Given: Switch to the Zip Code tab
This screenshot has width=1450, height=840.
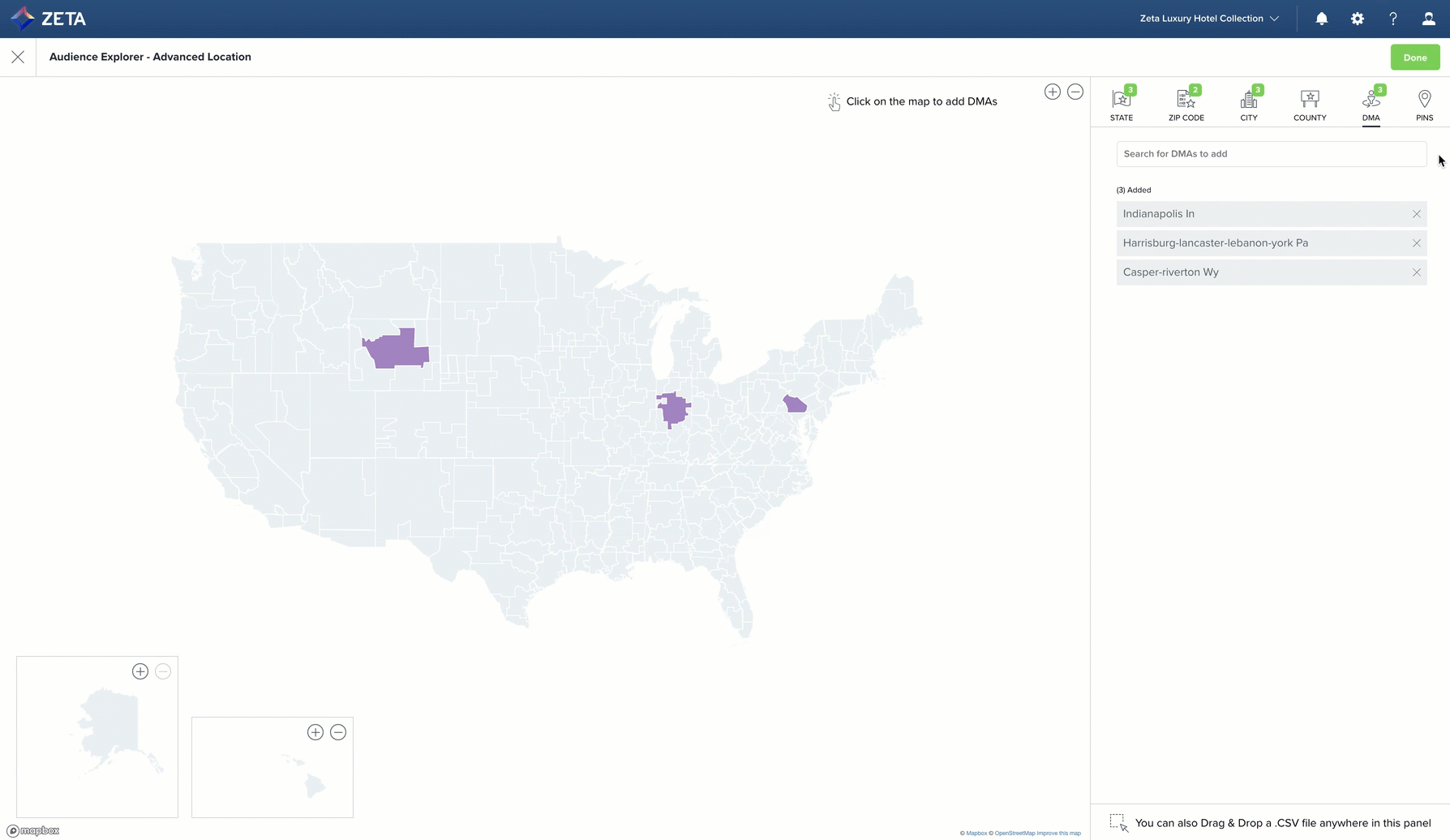Looking at the screenshot, I should 1186,105.
